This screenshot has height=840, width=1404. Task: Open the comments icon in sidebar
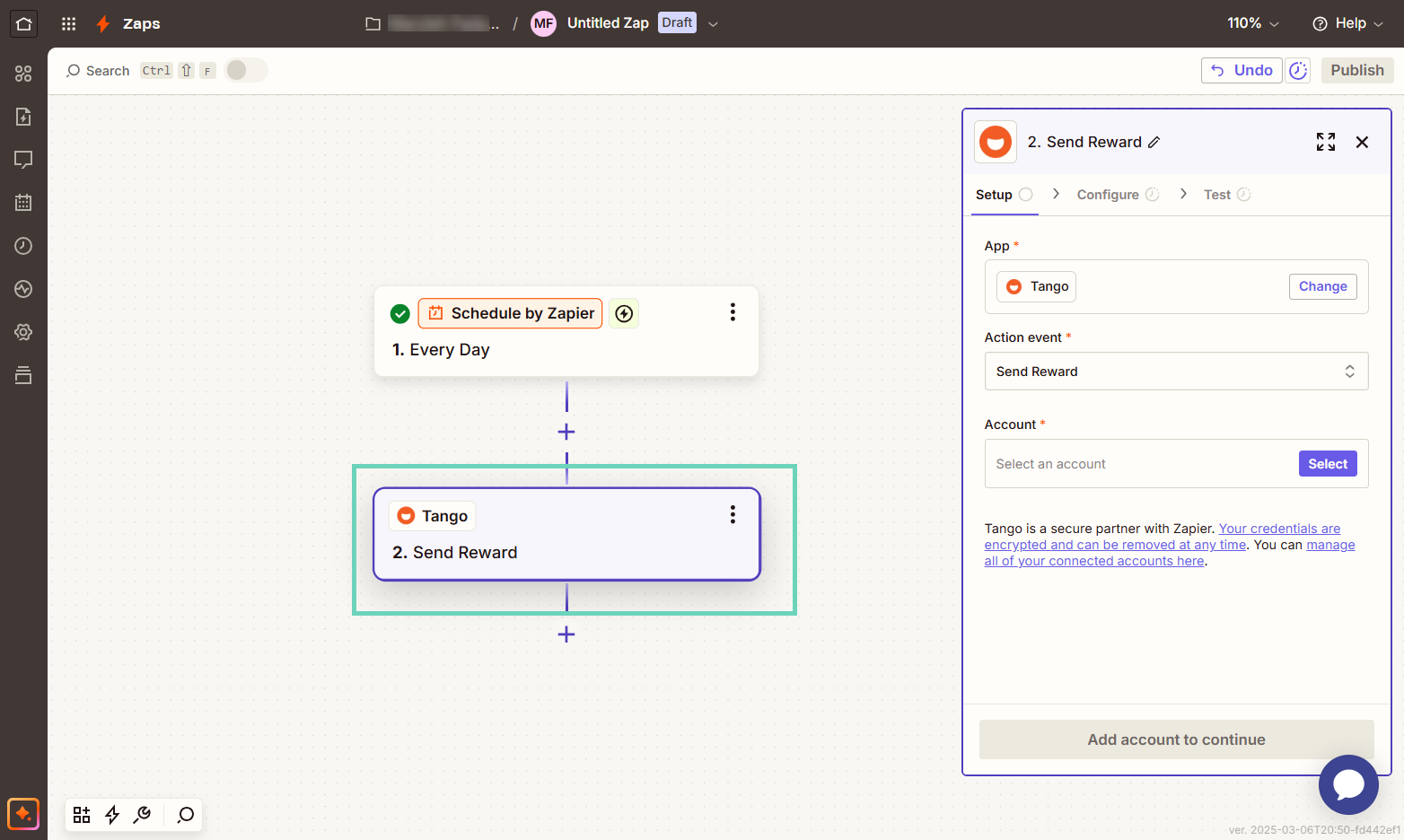pyautogui.click(x=23, y=160)
